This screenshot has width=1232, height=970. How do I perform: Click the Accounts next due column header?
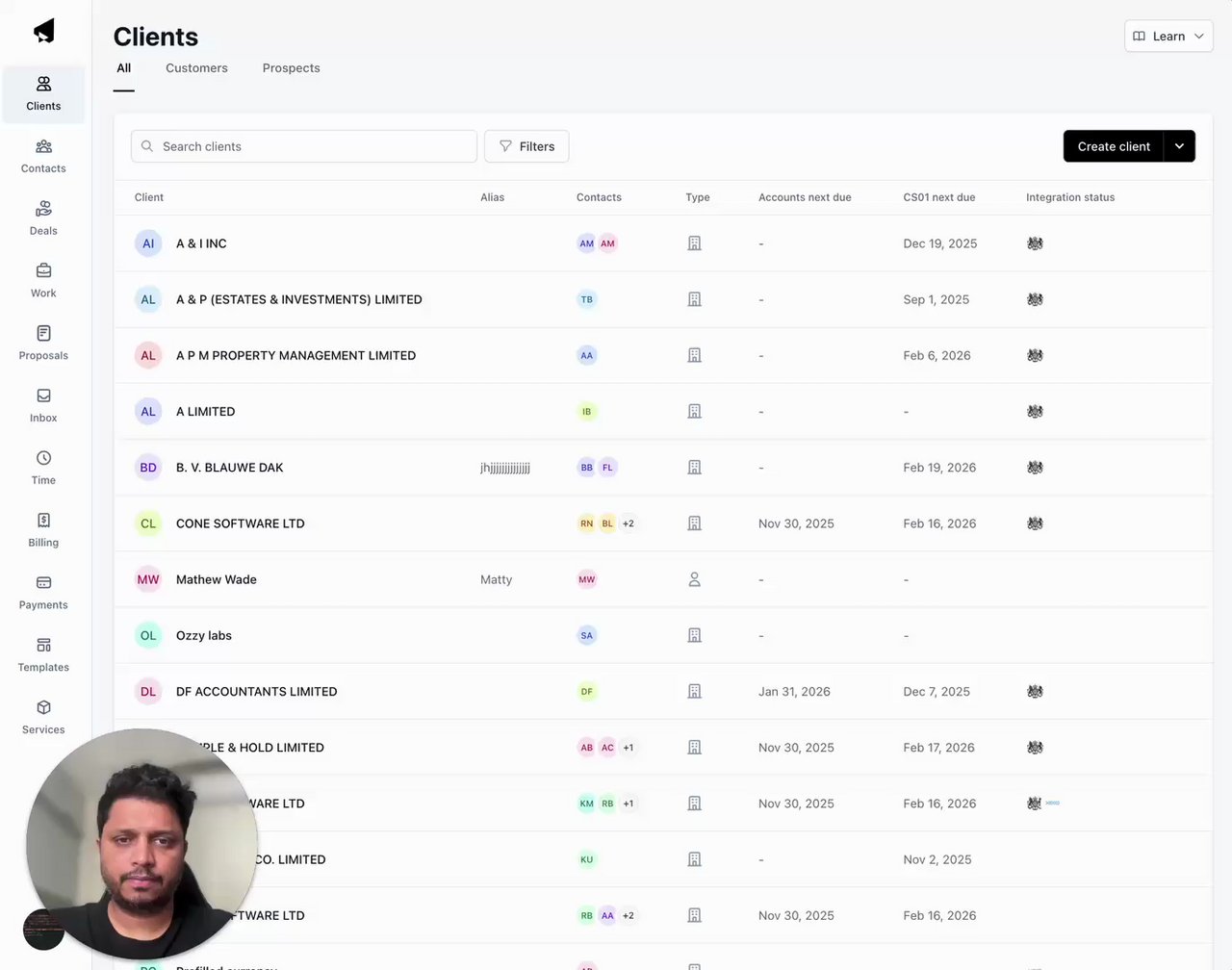(x=805, y=197)
